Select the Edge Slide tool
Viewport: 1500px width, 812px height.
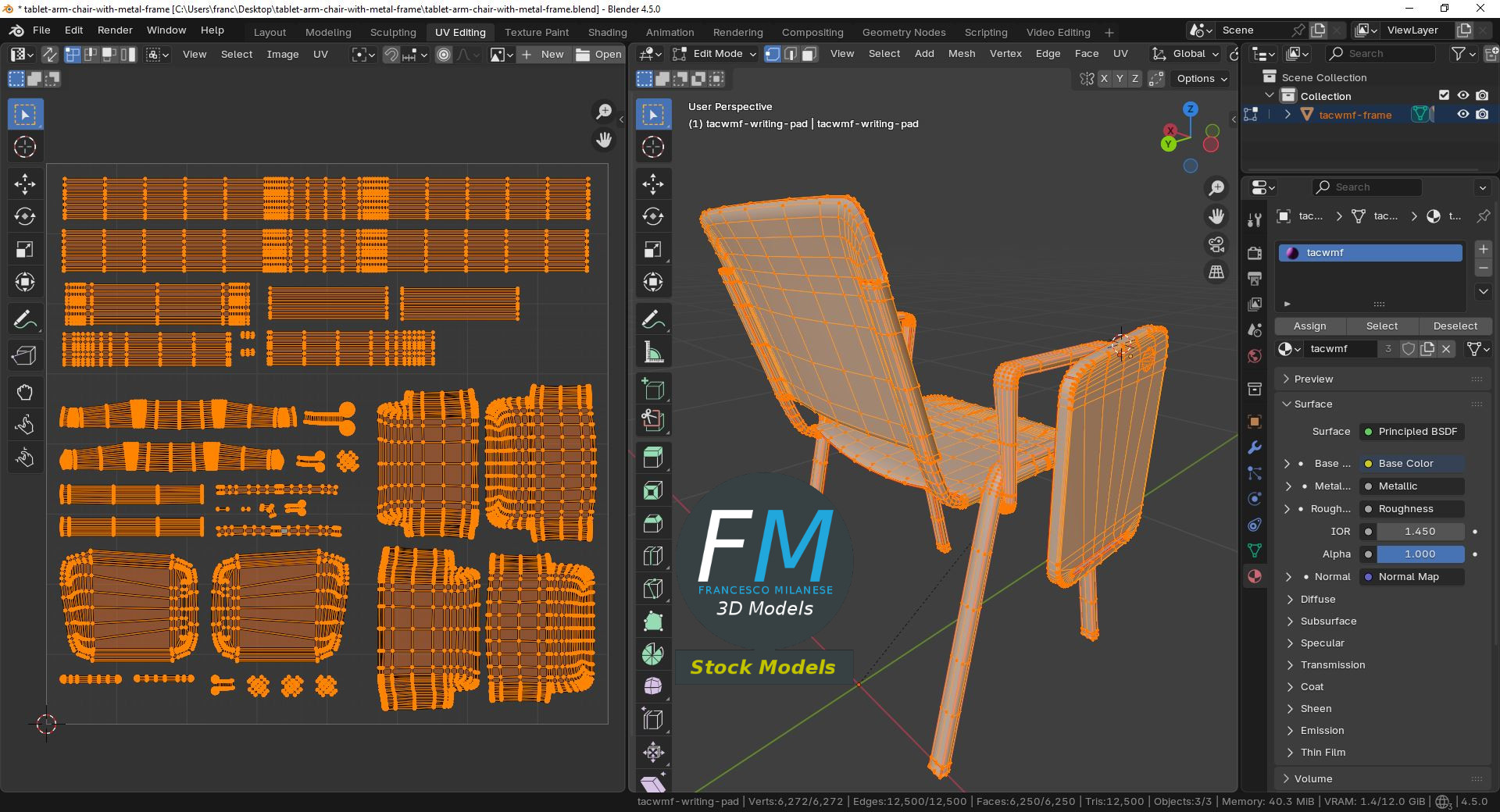point(653,720)
